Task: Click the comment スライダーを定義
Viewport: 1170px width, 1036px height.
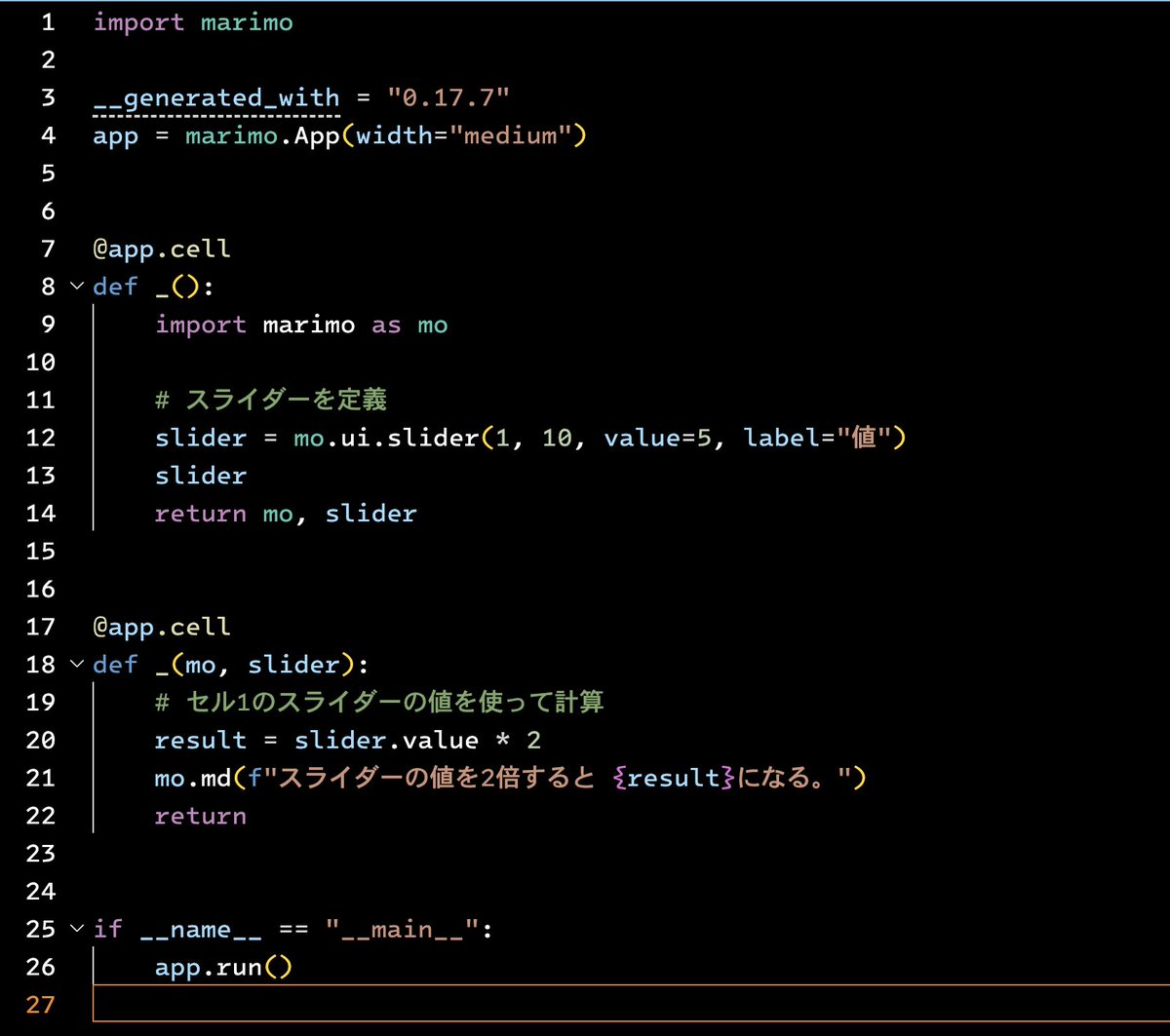Action: [x=271, y=400]
